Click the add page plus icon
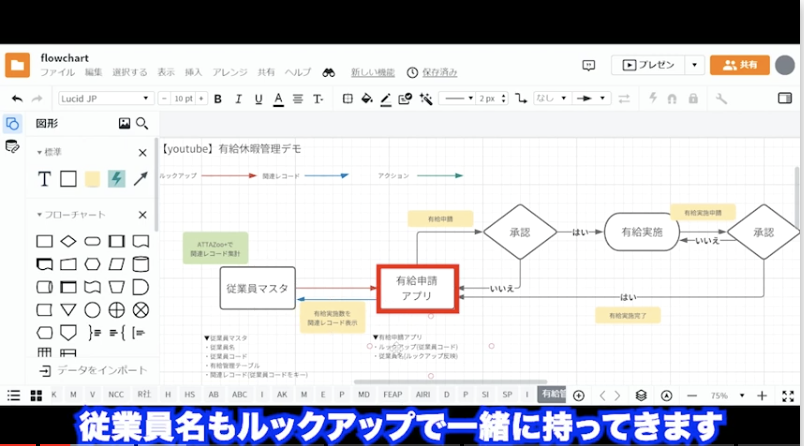 tap(579, 395)
